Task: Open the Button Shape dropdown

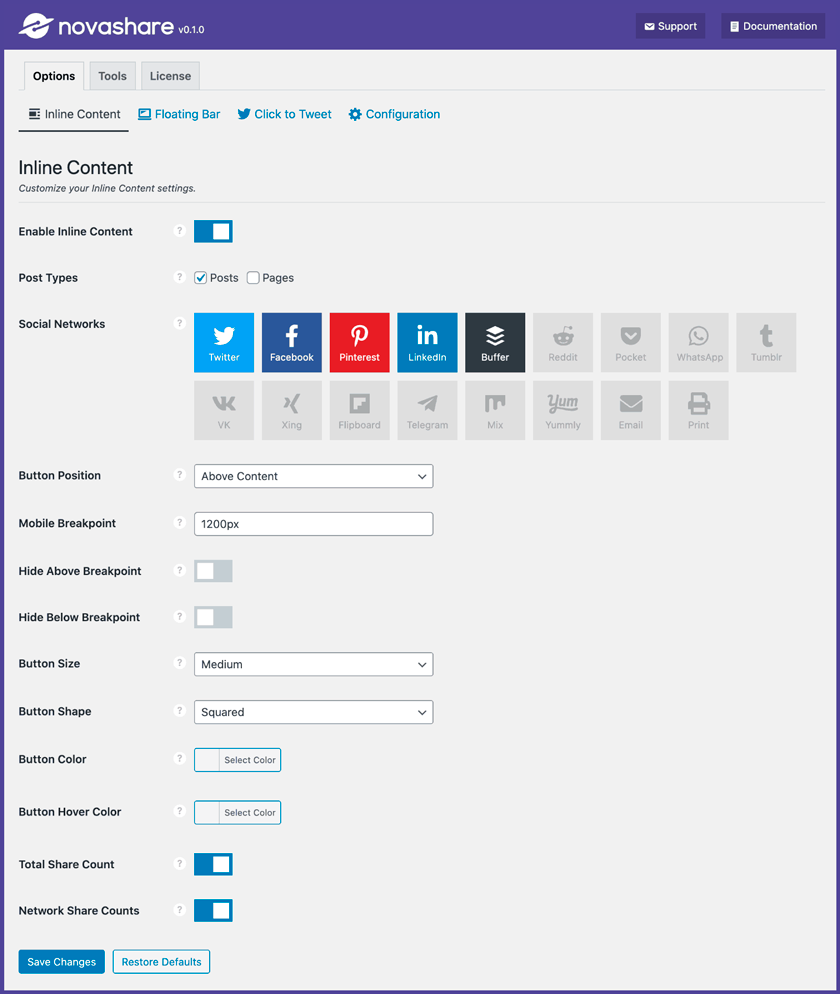Action: tap(313, 712)
